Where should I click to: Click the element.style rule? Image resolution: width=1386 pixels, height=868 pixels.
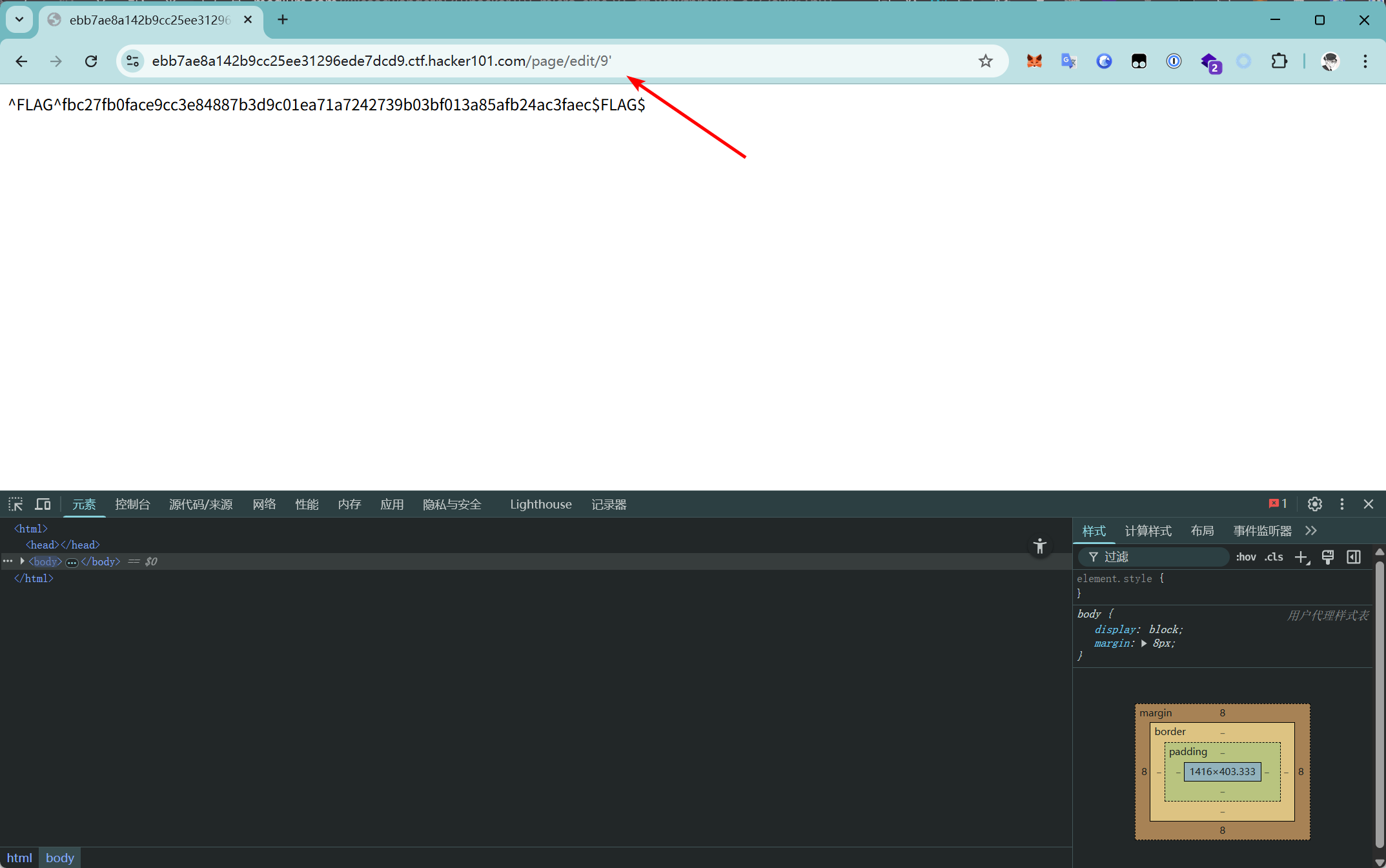(x=1120, y=579)
